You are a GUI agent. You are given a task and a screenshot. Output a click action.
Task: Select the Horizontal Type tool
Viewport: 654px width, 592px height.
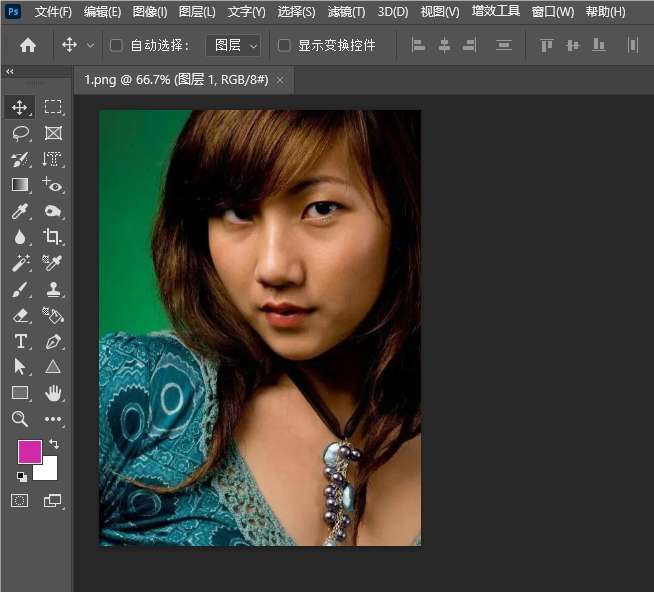pos(21,341)
